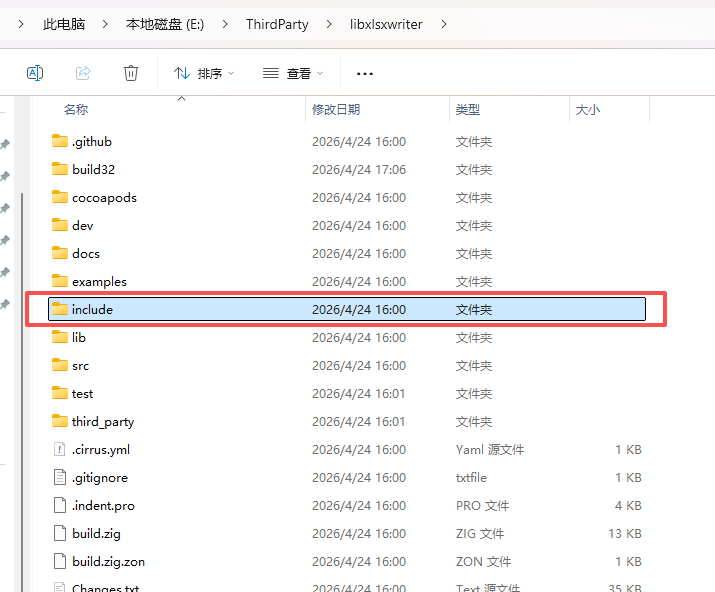Select the .gitignore file icon
Image resolution: width=715 pixels, height=592 pixels.
click(60, 477)
